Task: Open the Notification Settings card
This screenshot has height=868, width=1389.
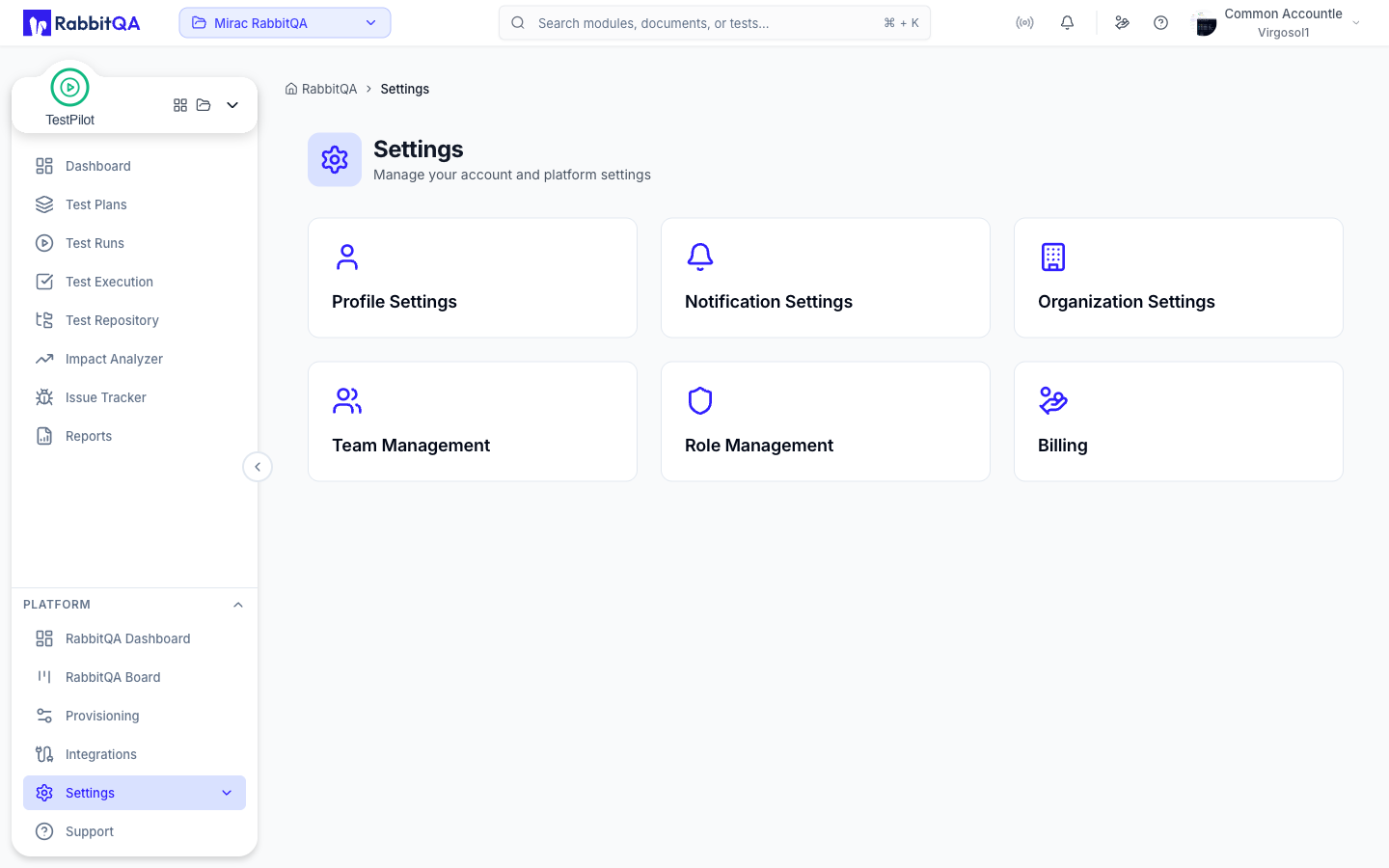Action: 826,278
